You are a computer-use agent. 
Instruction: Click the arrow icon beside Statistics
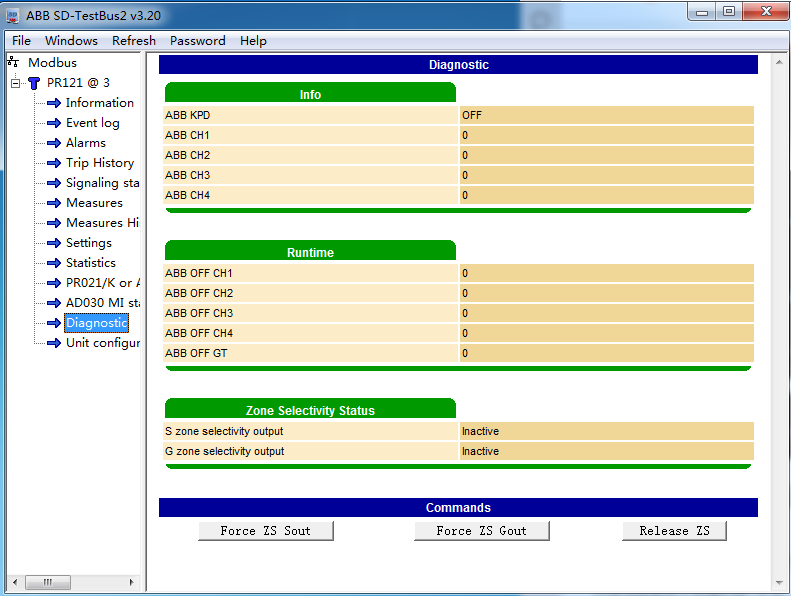54,263
